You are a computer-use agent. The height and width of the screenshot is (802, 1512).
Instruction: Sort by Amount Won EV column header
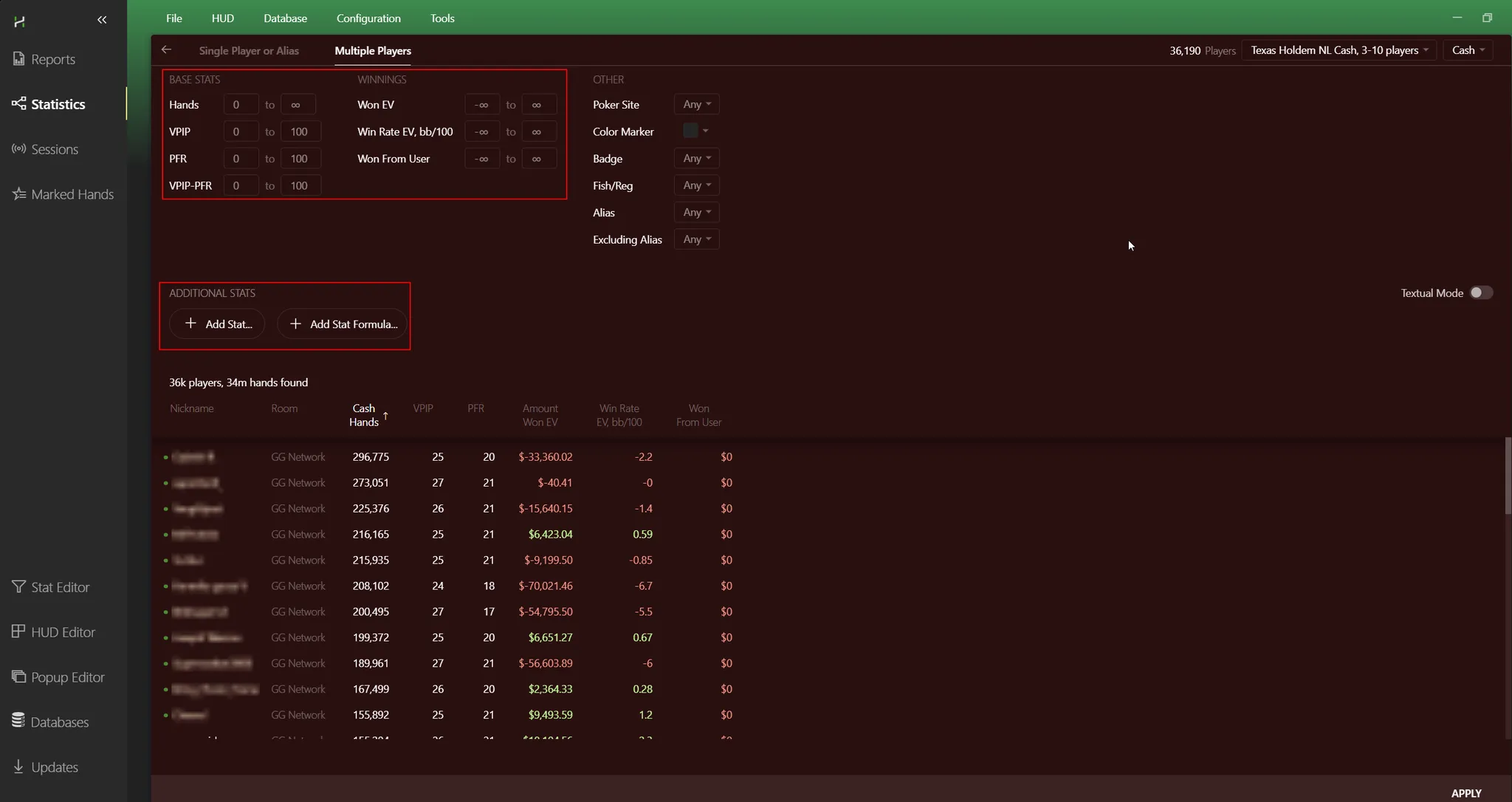tap(540, 415)
